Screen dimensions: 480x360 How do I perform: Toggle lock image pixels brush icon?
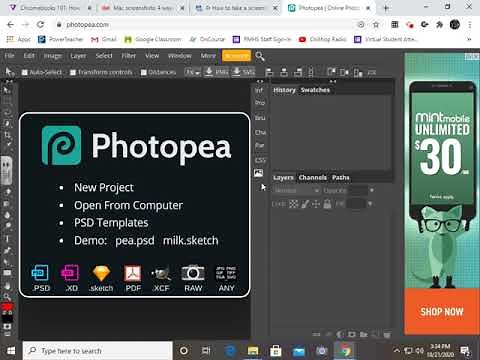tap(305, 204)
